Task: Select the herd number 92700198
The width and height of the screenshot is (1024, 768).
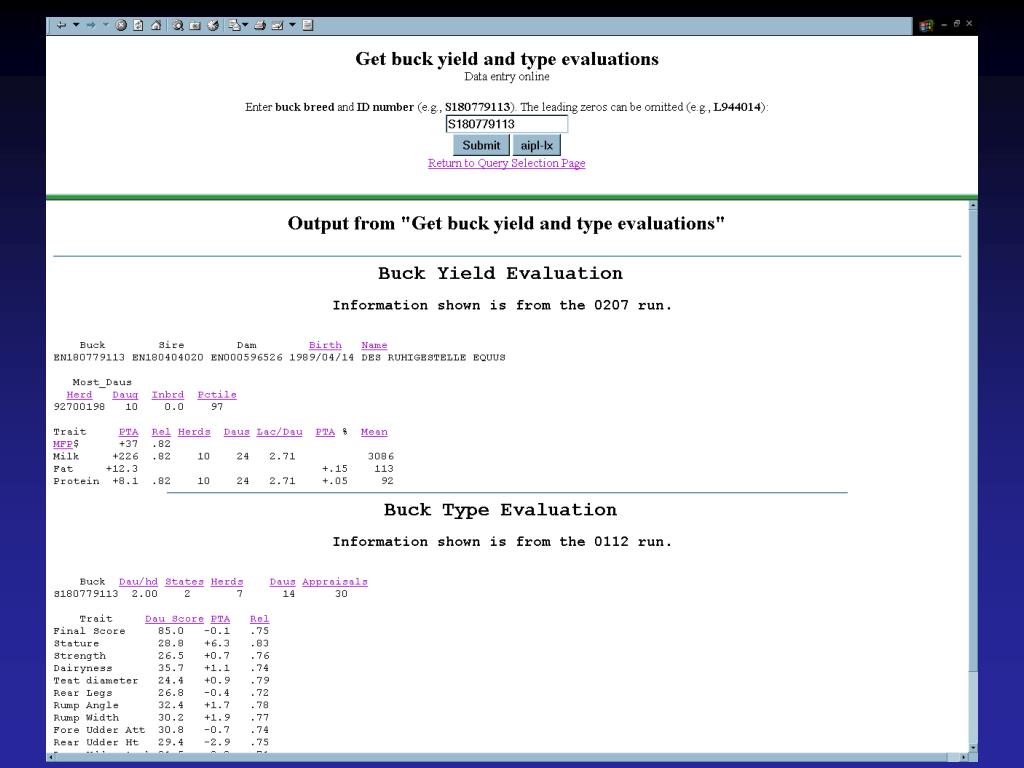Action: (79, 407)
